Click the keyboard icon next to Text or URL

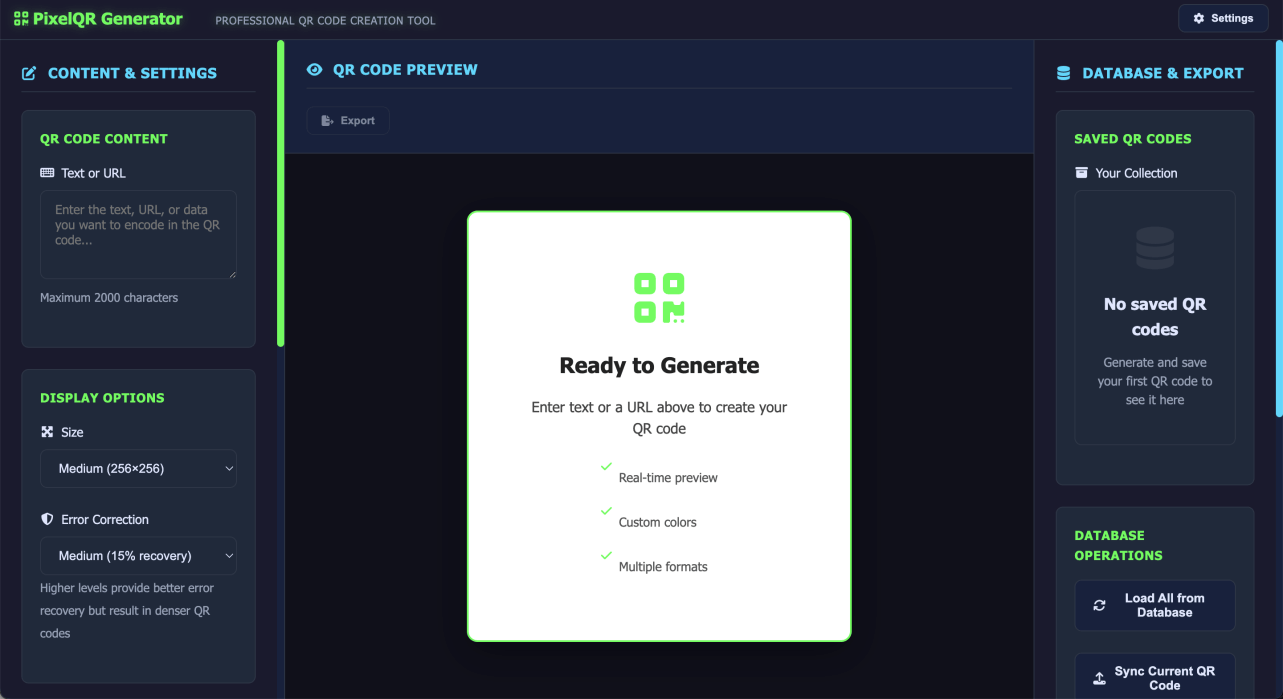(x=47, y=173)
